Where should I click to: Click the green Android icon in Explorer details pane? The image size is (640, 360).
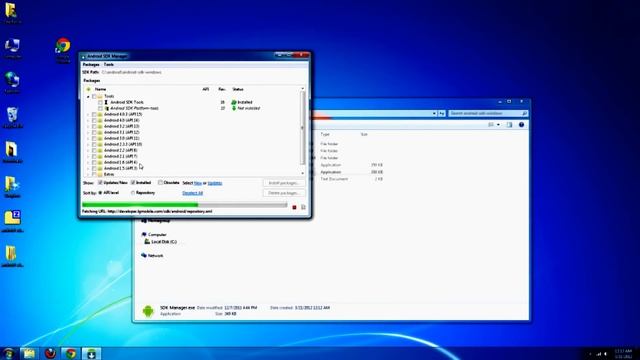click(x=148, y=311)
